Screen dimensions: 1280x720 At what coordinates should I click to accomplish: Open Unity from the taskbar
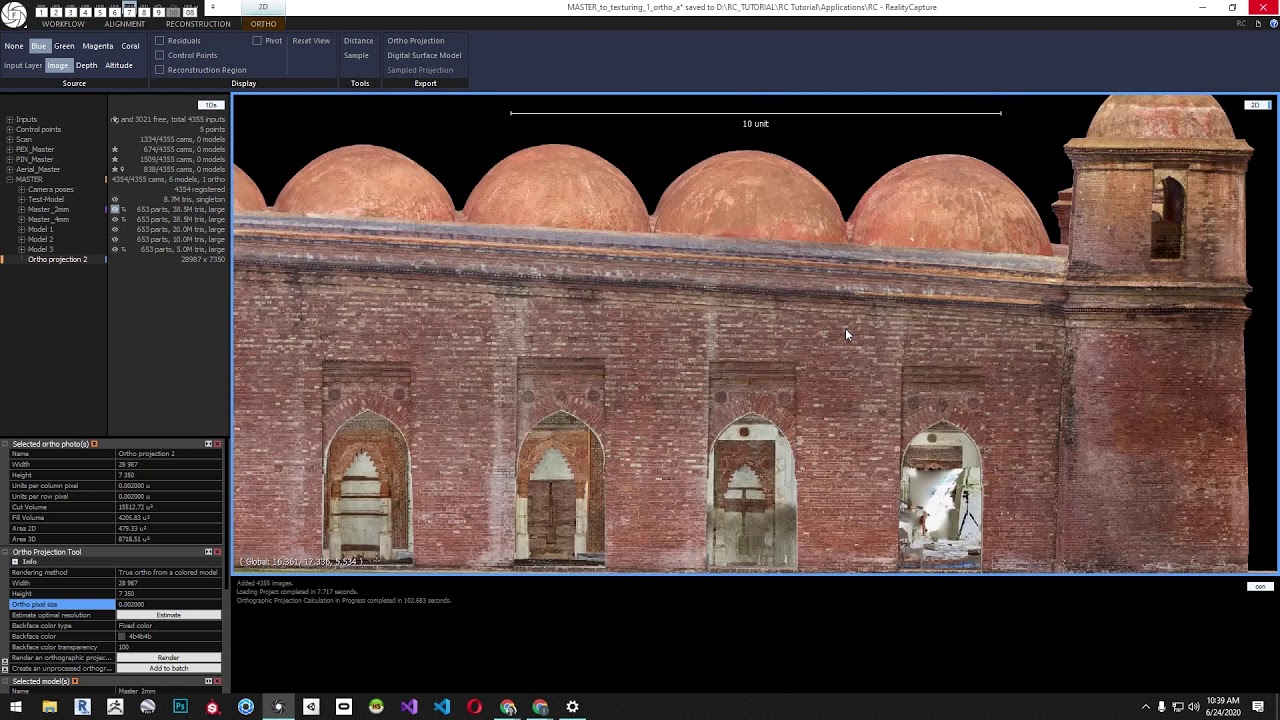point(311,707)
